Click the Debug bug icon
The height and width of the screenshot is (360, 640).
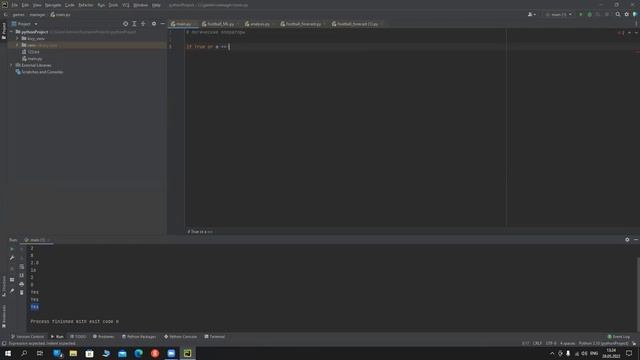point(589,14)
